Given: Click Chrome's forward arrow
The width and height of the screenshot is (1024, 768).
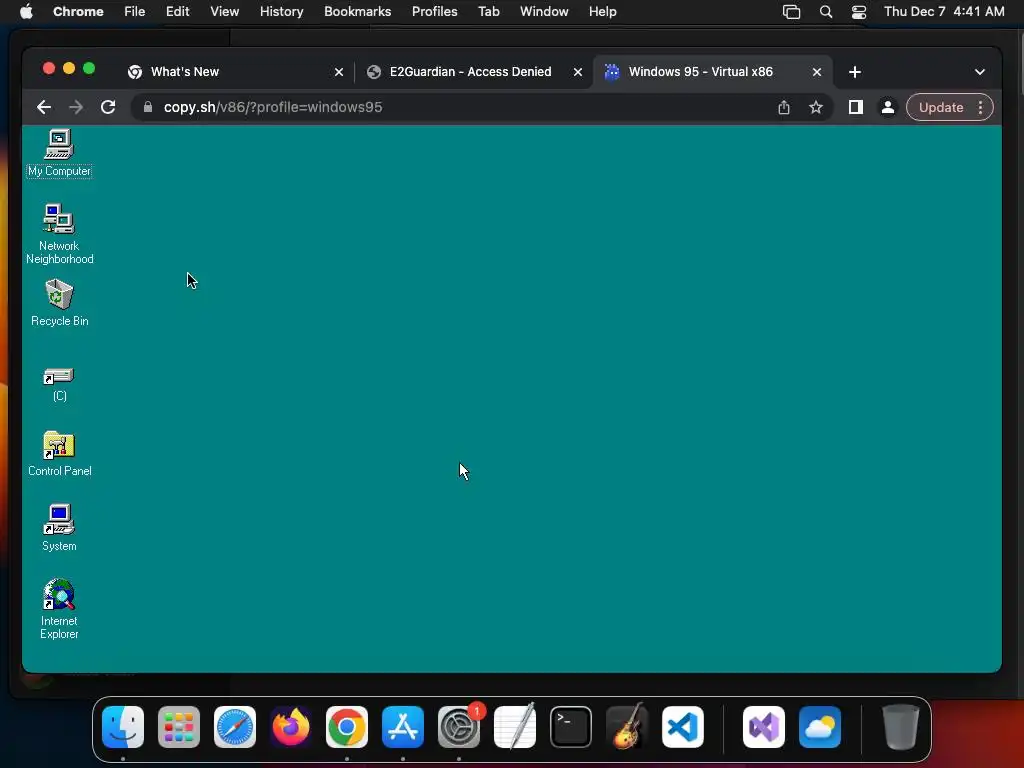Looking at the screenshot, I should tap(76, 107).
